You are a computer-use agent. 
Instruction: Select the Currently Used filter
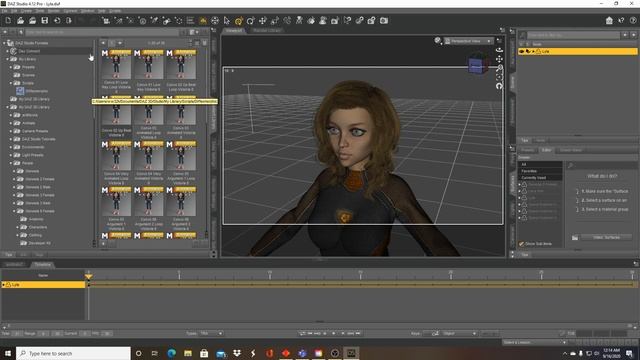click(540, 178)
